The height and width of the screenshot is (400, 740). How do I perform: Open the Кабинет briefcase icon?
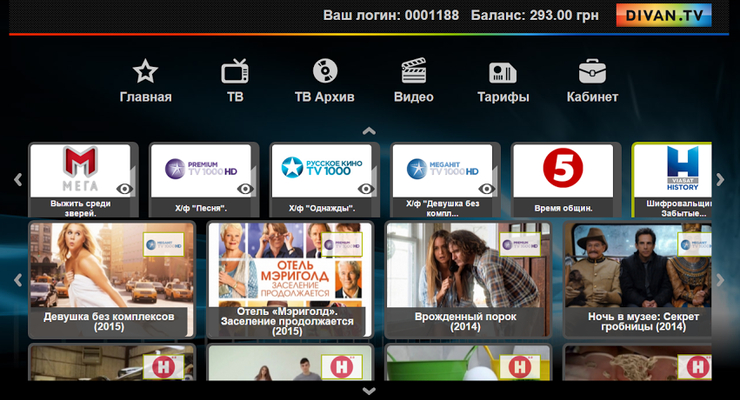tap(592, 71)
